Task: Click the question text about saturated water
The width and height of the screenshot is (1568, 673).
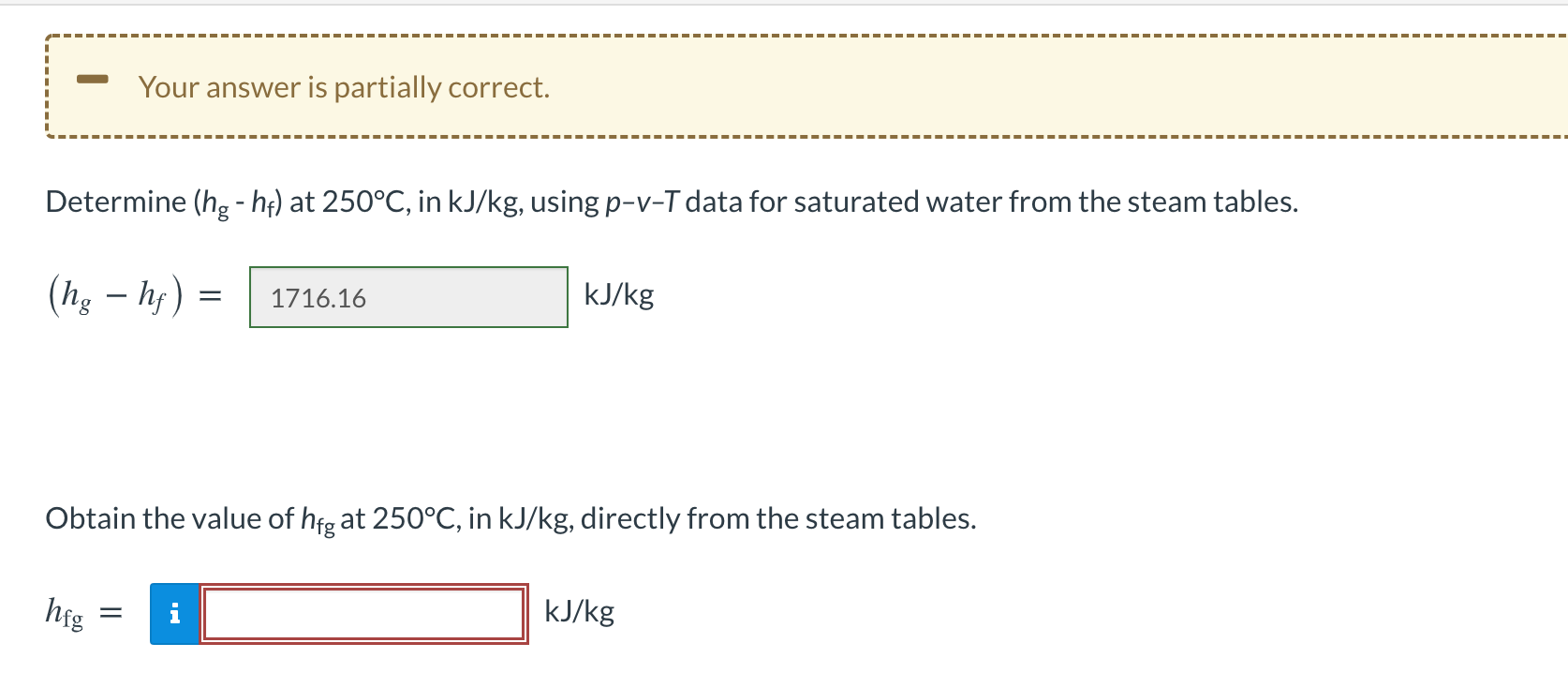Action: (671, 201)
